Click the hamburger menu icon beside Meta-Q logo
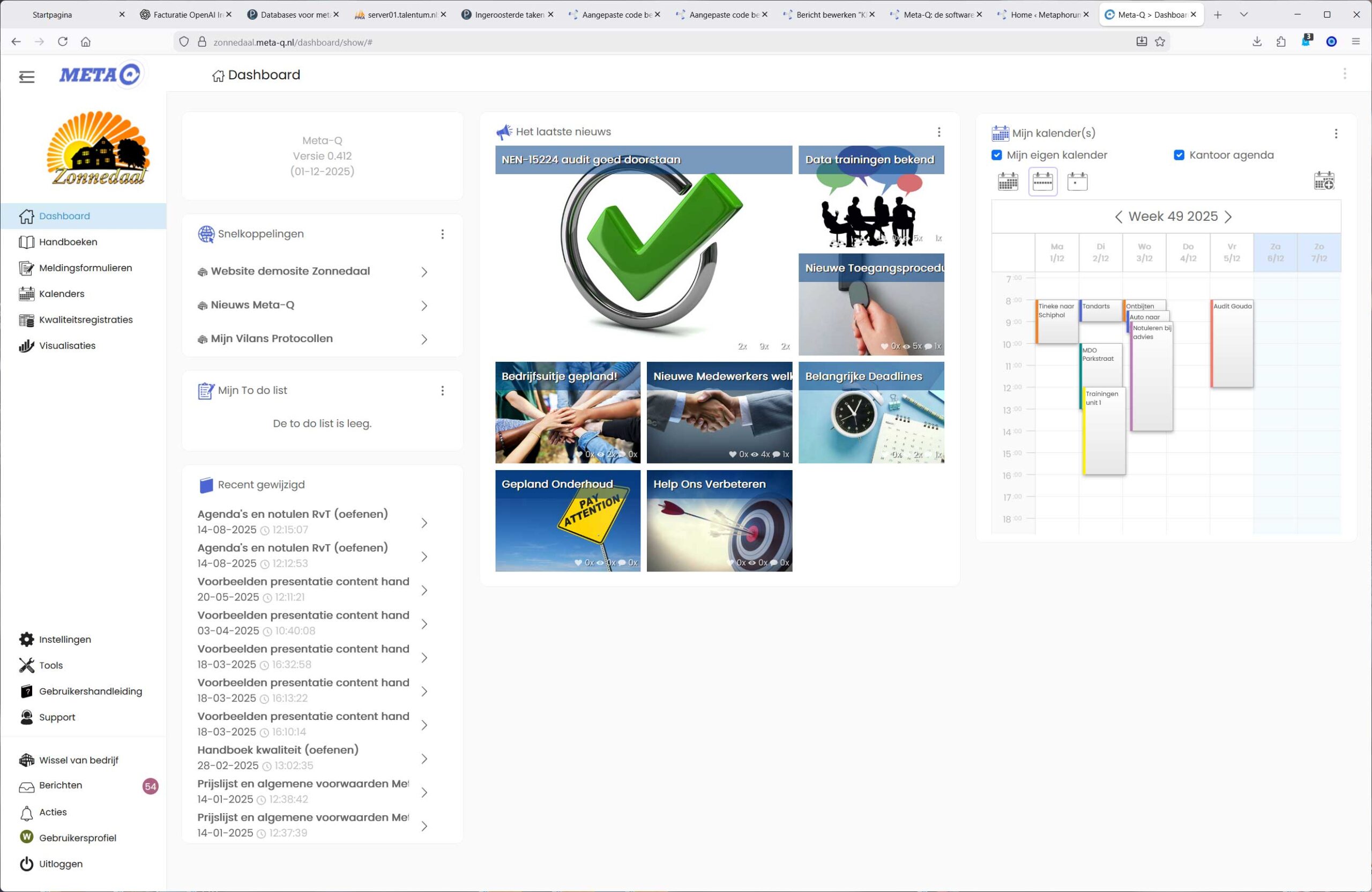This screenshot has width=1372, height=892. coord(26,77)
